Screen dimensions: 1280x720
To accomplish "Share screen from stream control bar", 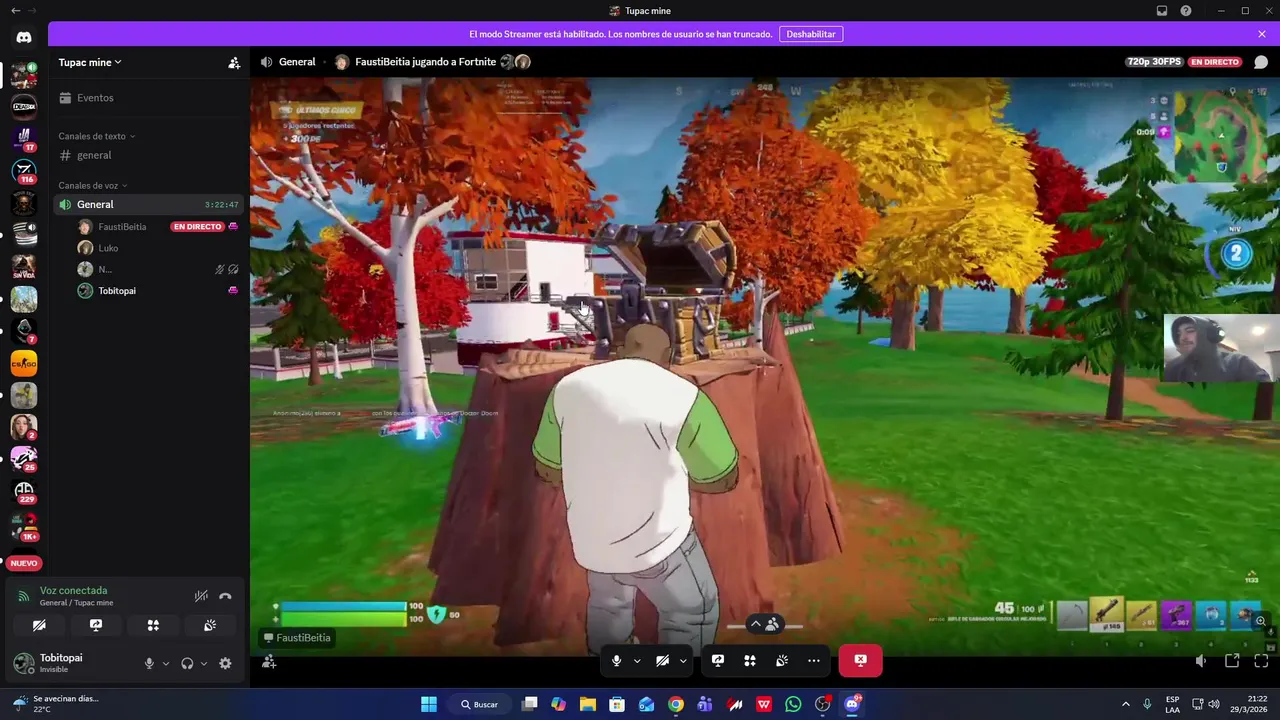I will coord(718,661).
